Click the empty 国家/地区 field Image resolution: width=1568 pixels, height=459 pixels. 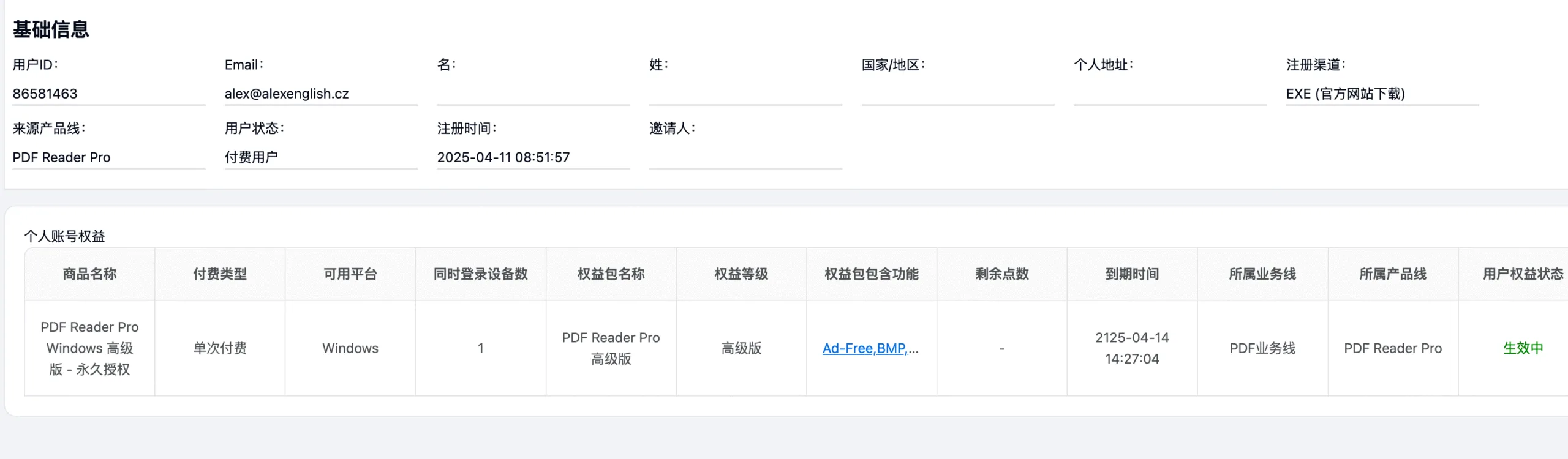pos(958,94)
